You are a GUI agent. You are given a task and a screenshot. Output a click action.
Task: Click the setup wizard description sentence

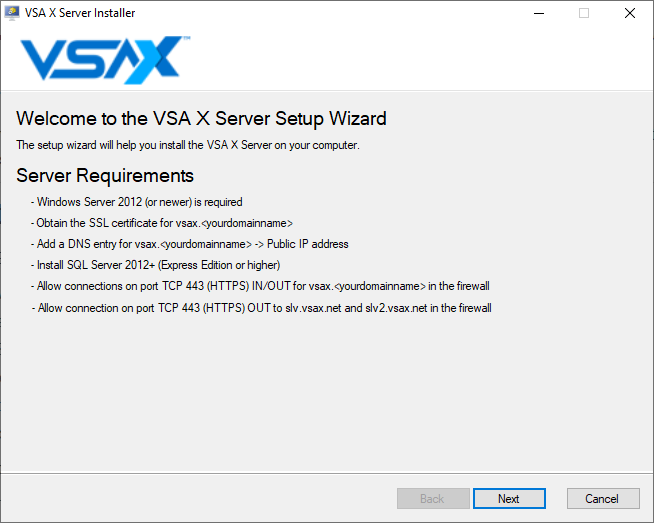188,145
